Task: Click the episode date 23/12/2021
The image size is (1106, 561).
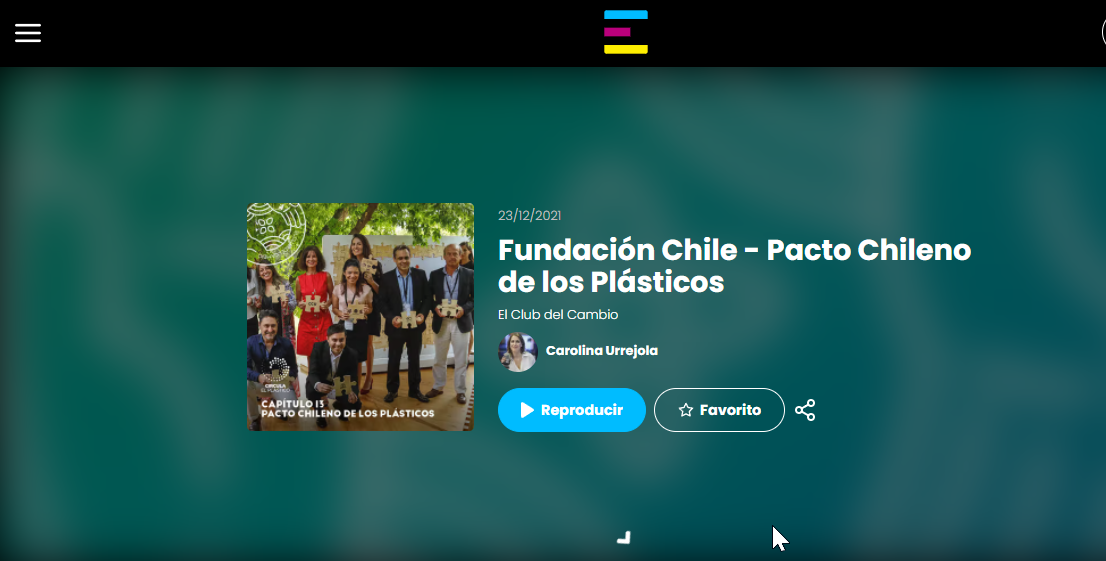Action: 529,215
